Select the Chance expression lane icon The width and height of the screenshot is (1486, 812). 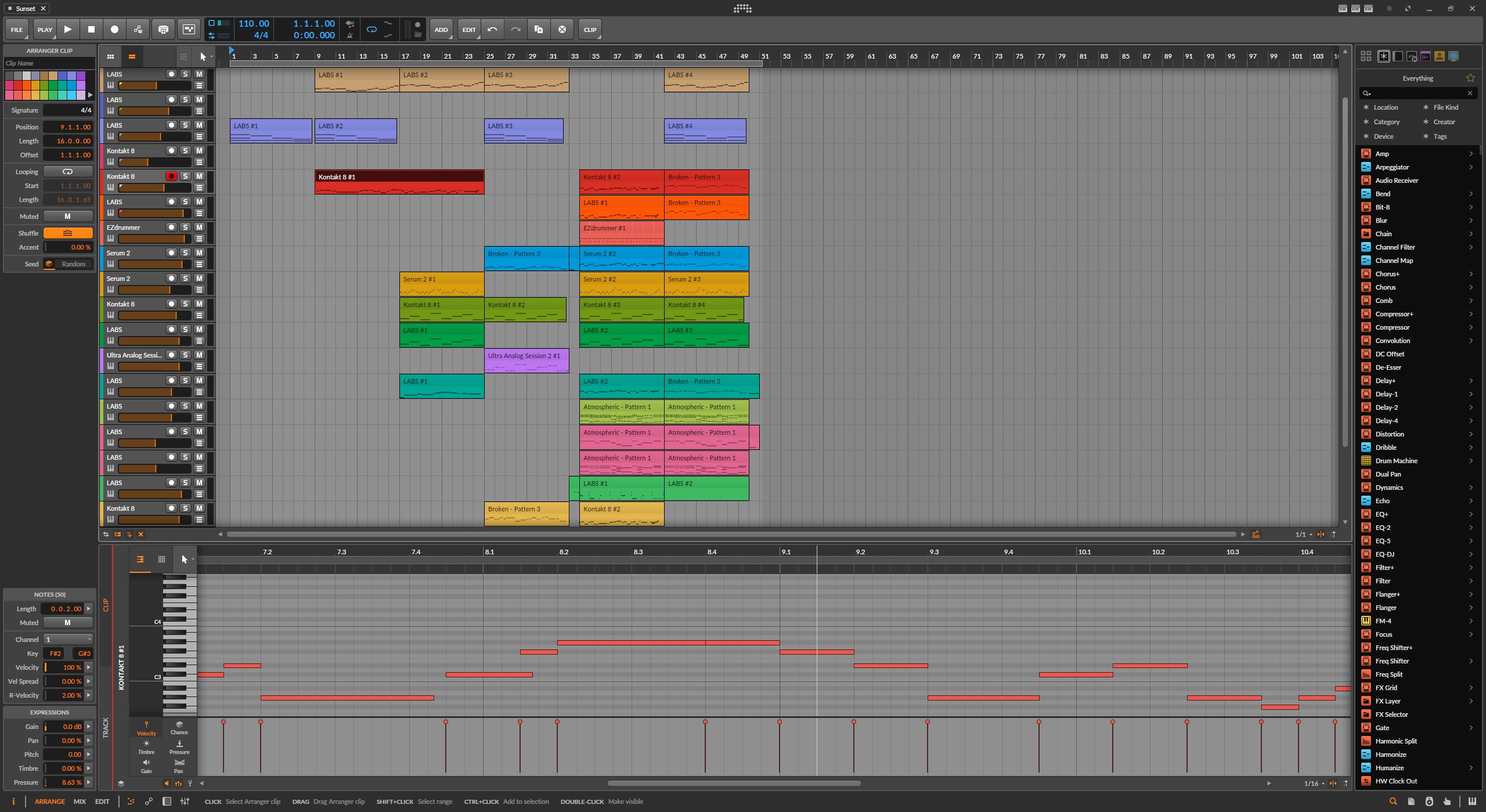pos(179,728)
